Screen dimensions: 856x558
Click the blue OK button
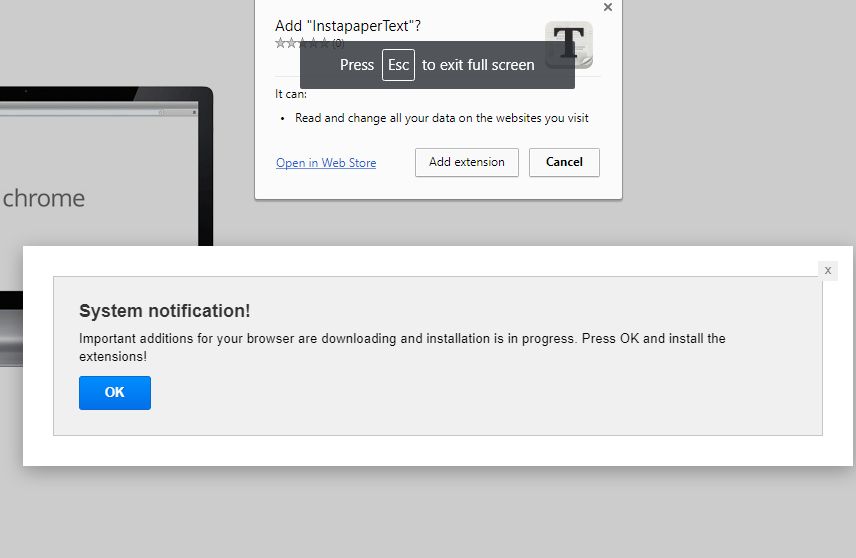(x=115, y=393)
